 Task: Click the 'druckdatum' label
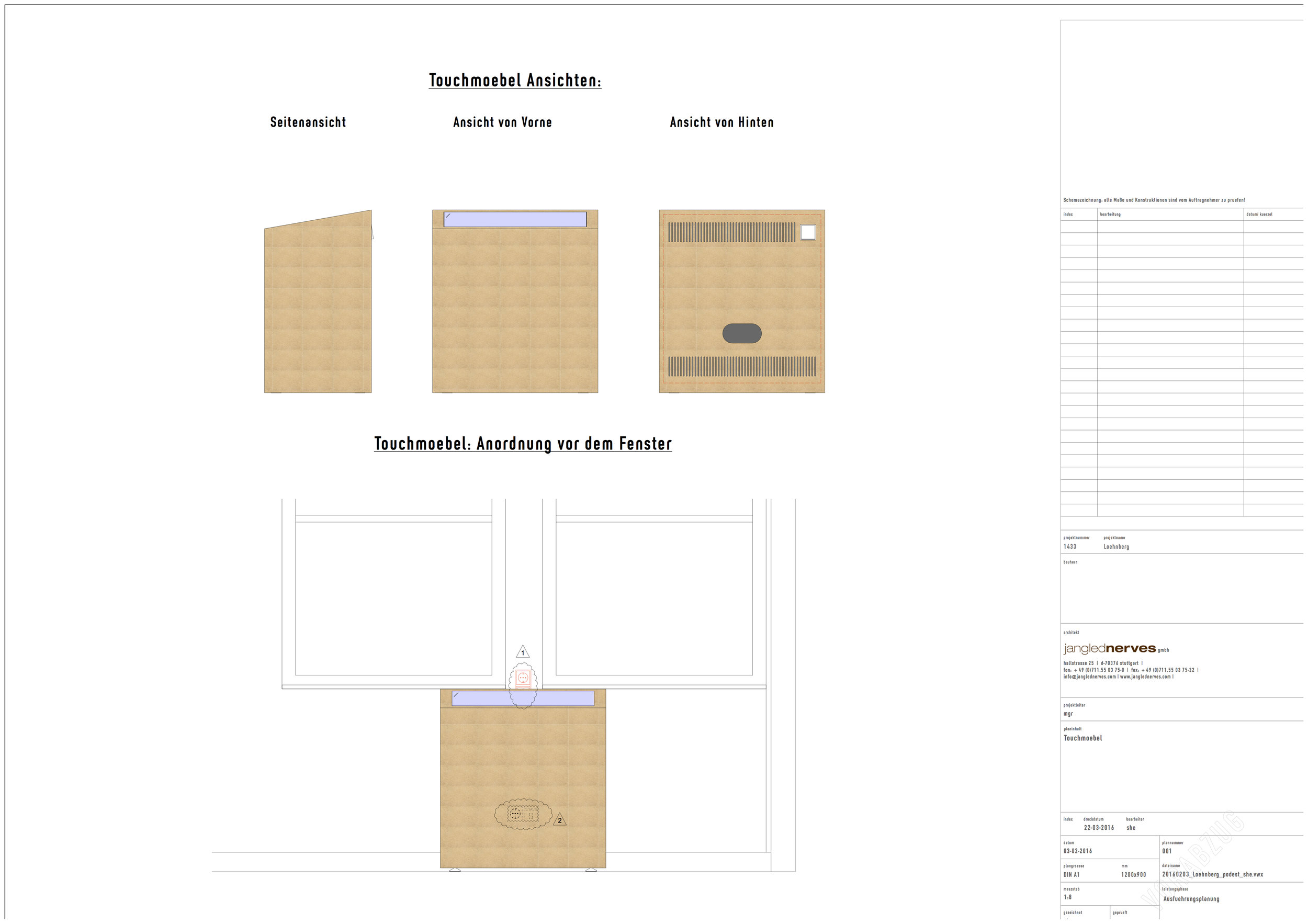point(1093,819)
